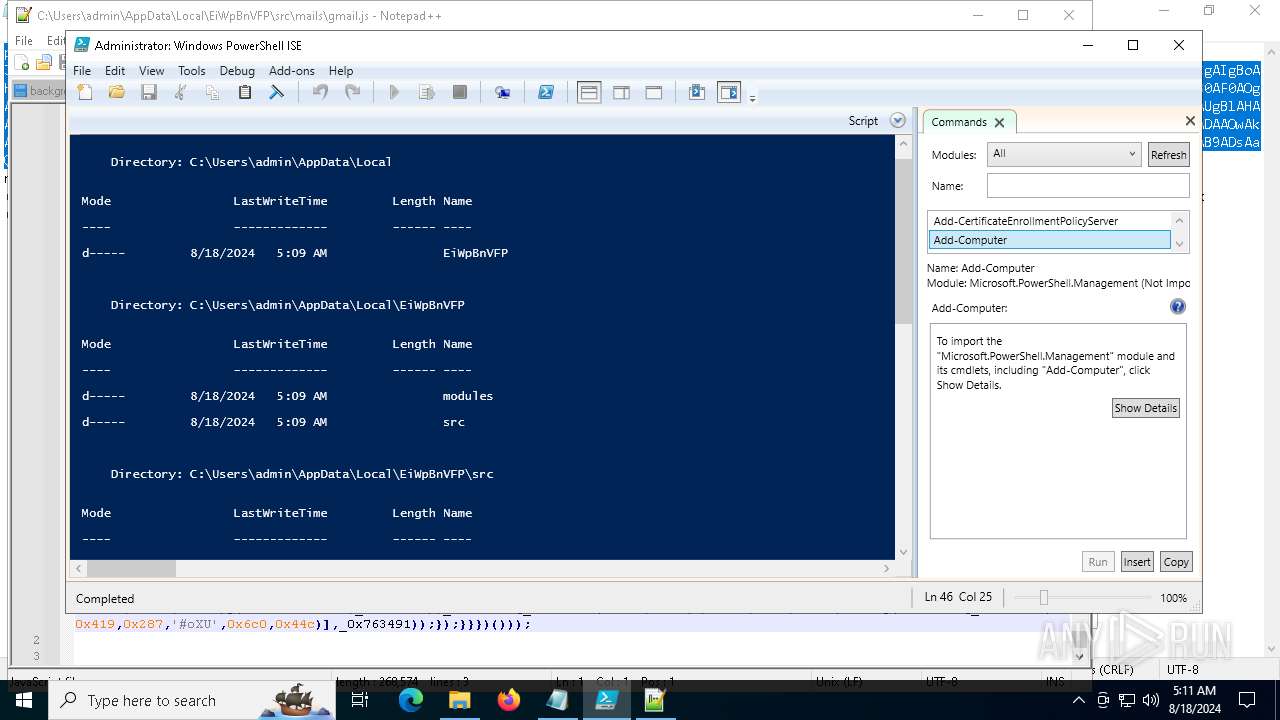Click the Run Selection icon
1280x720 pixels.
tap(427, 93)
